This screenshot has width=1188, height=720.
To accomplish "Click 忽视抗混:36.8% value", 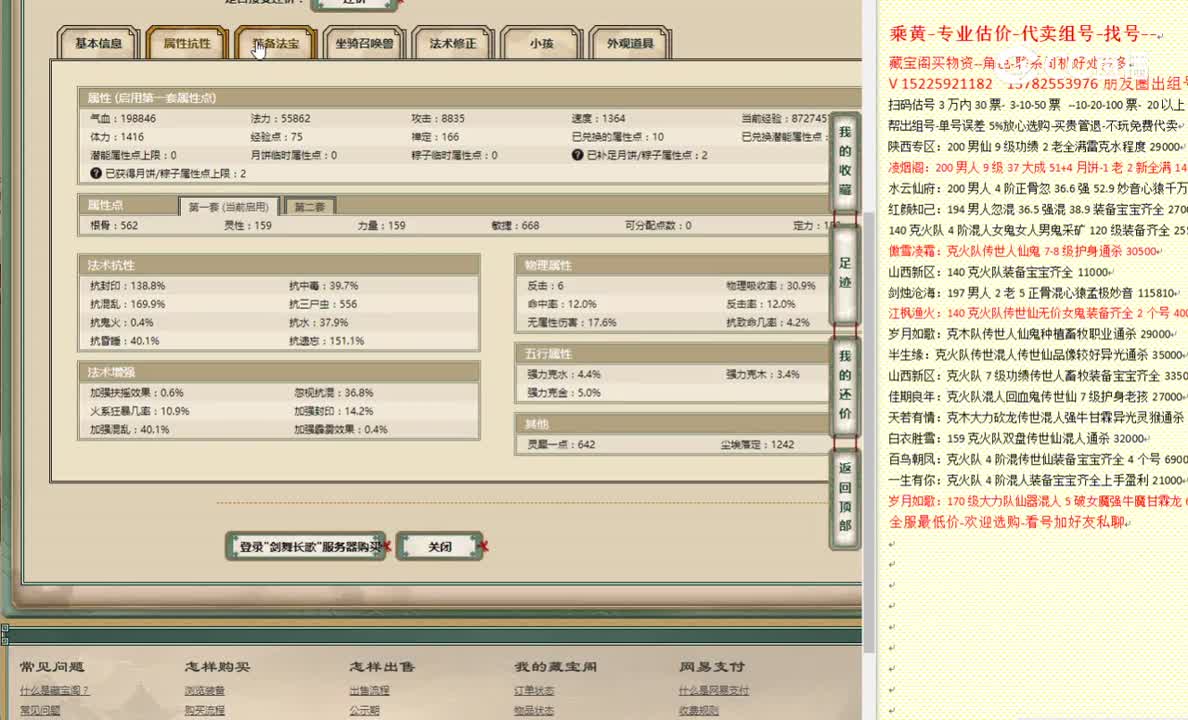I will [334, 393].
